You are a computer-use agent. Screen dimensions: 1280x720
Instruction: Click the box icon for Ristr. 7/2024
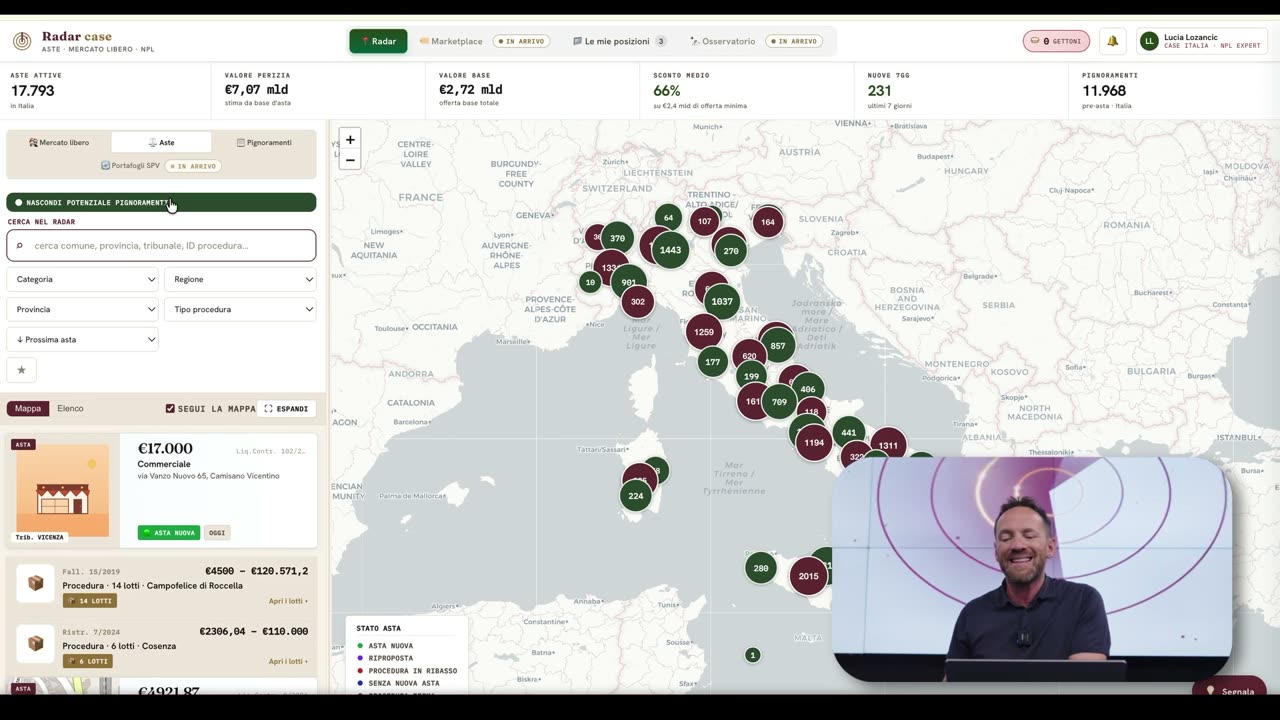(x=35, y=644)
